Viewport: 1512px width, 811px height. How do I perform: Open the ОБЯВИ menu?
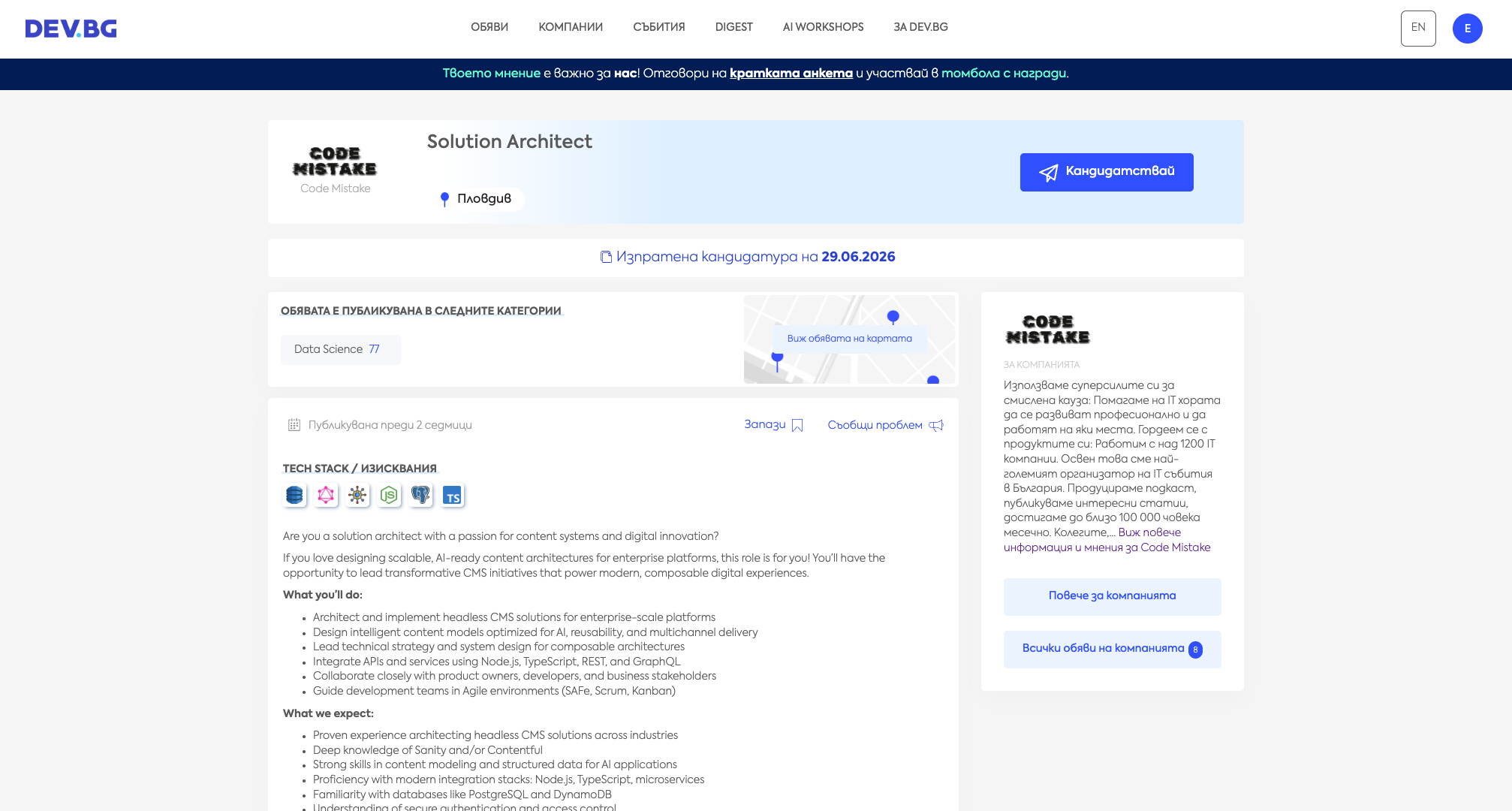coord(489,27)
